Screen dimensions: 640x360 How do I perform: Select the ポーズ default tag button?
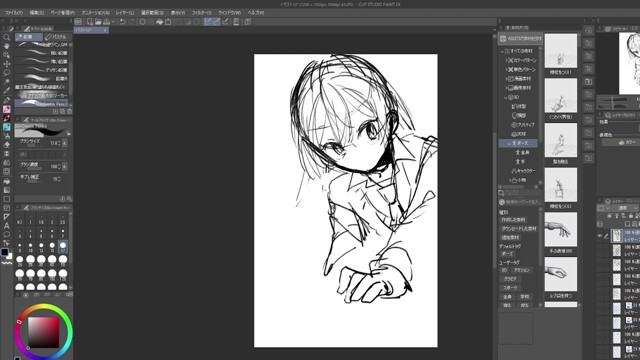(507, 253)
